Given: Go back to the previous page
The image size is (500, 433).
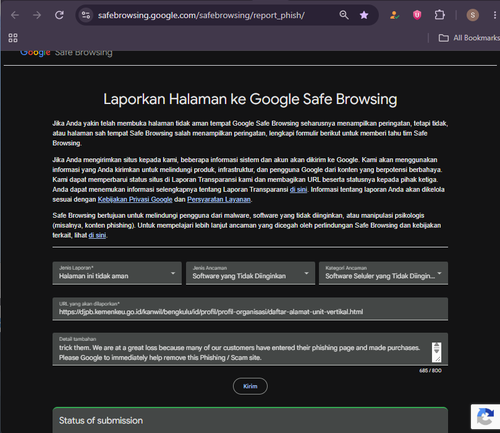Looking at the screenshot, I should tap(15, 15).
